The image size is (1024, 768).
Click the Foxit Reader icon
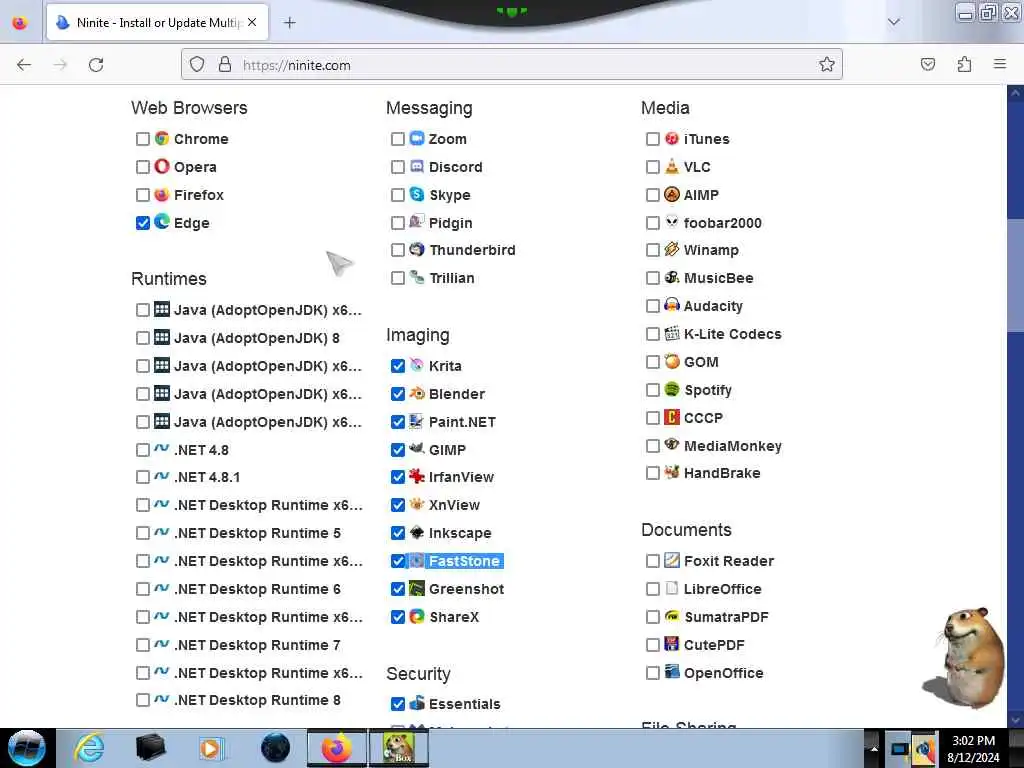(672, 560)
